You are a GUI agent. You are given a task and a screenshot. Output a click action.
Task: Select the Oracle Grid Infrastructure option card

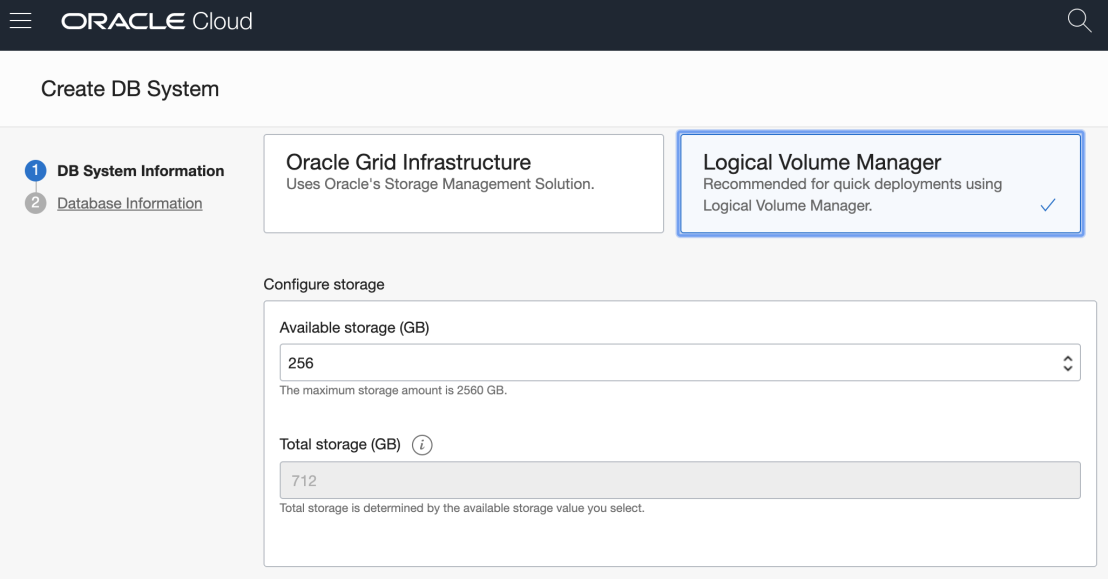pos(463,183)
